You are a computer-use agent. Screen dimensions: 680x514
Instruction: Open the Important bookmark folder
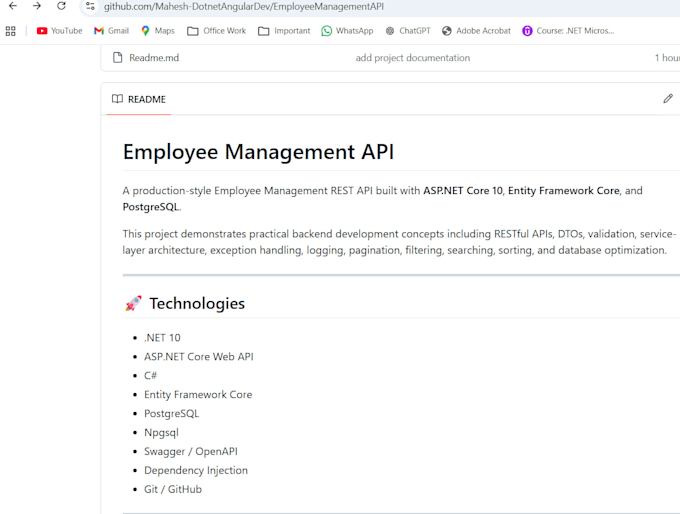(x=284, y=31)
